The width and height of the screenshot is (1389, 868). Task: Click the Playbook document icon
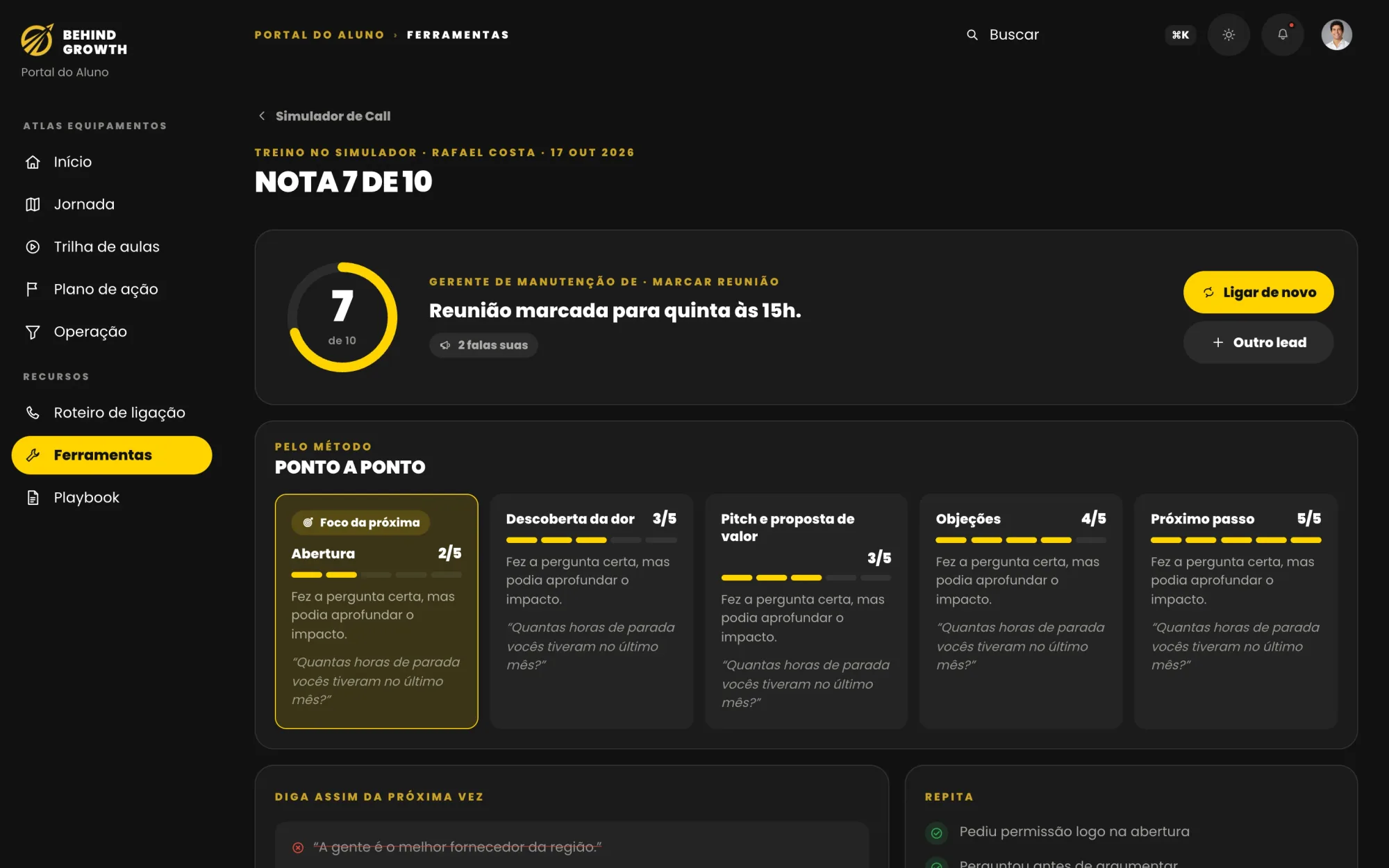tap(33, 498)
